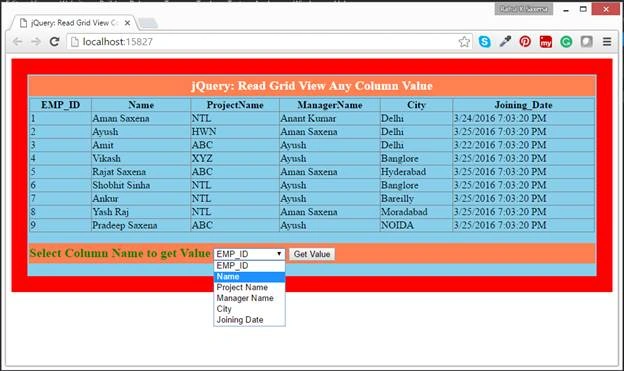Click the EMP_ID column header

click(x=60, y=105)
